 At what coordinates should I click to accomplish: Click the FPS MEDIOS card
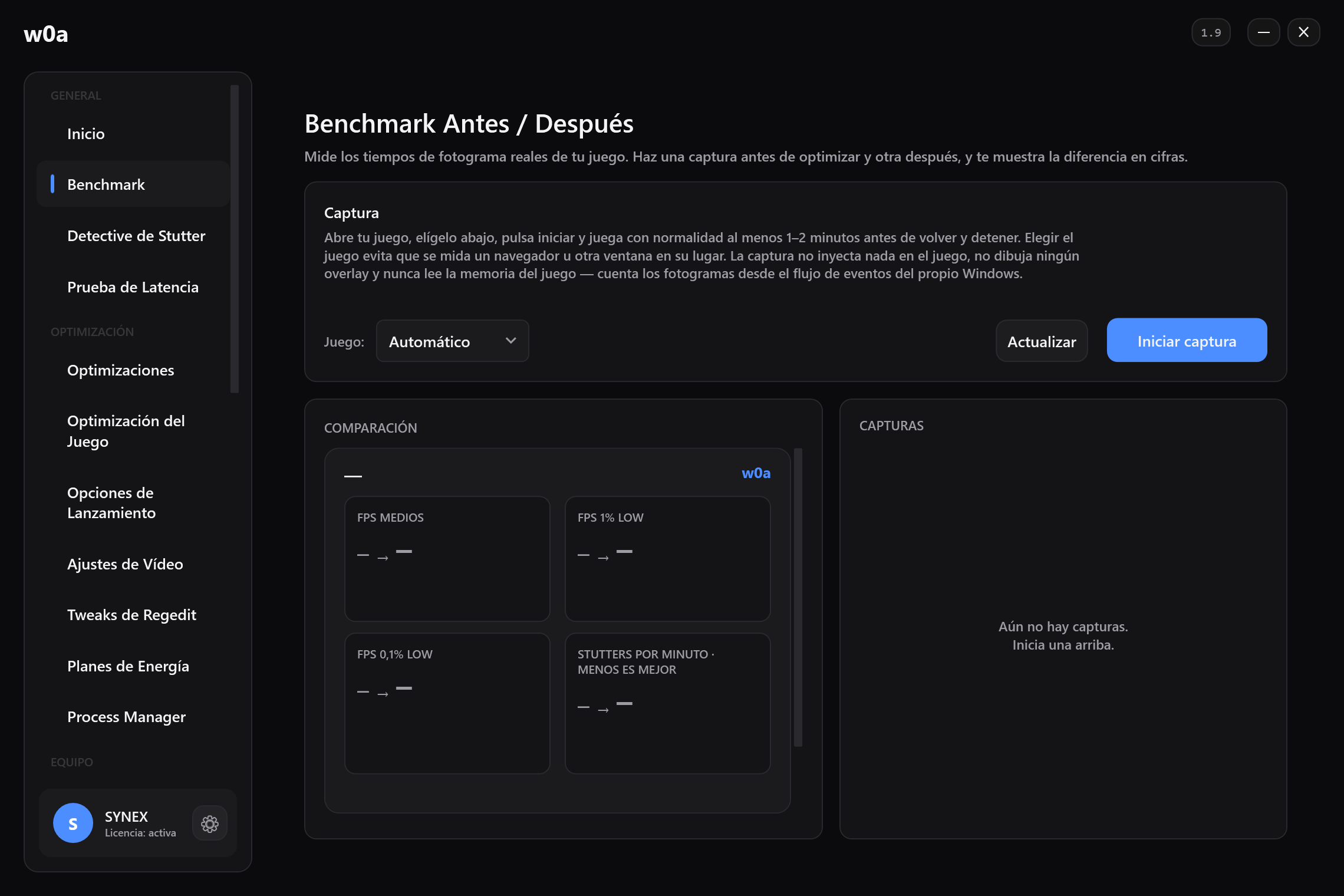click(x=447, y=559)
